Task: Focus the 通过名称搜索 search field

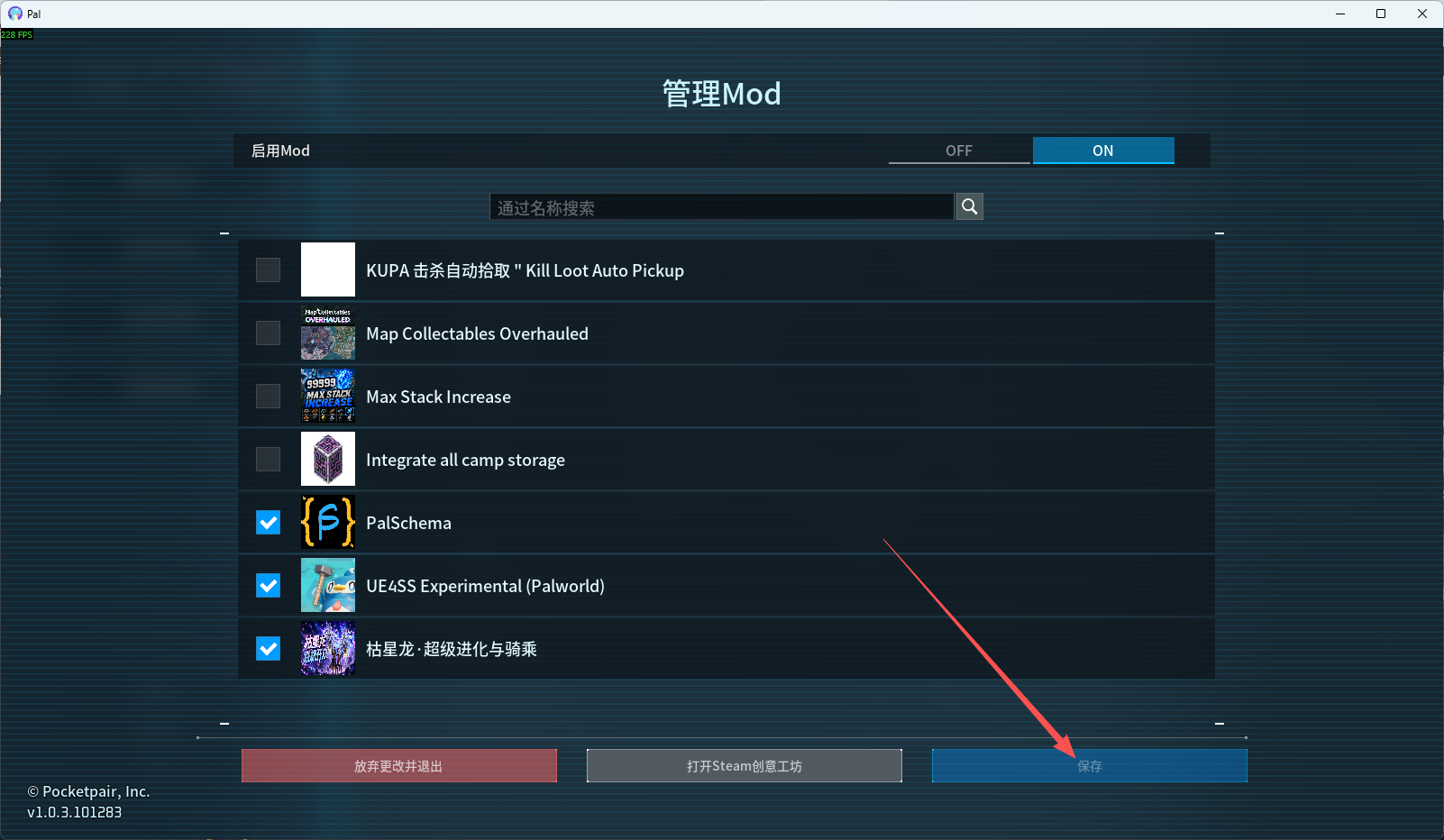Action: [x=721, y=207]
